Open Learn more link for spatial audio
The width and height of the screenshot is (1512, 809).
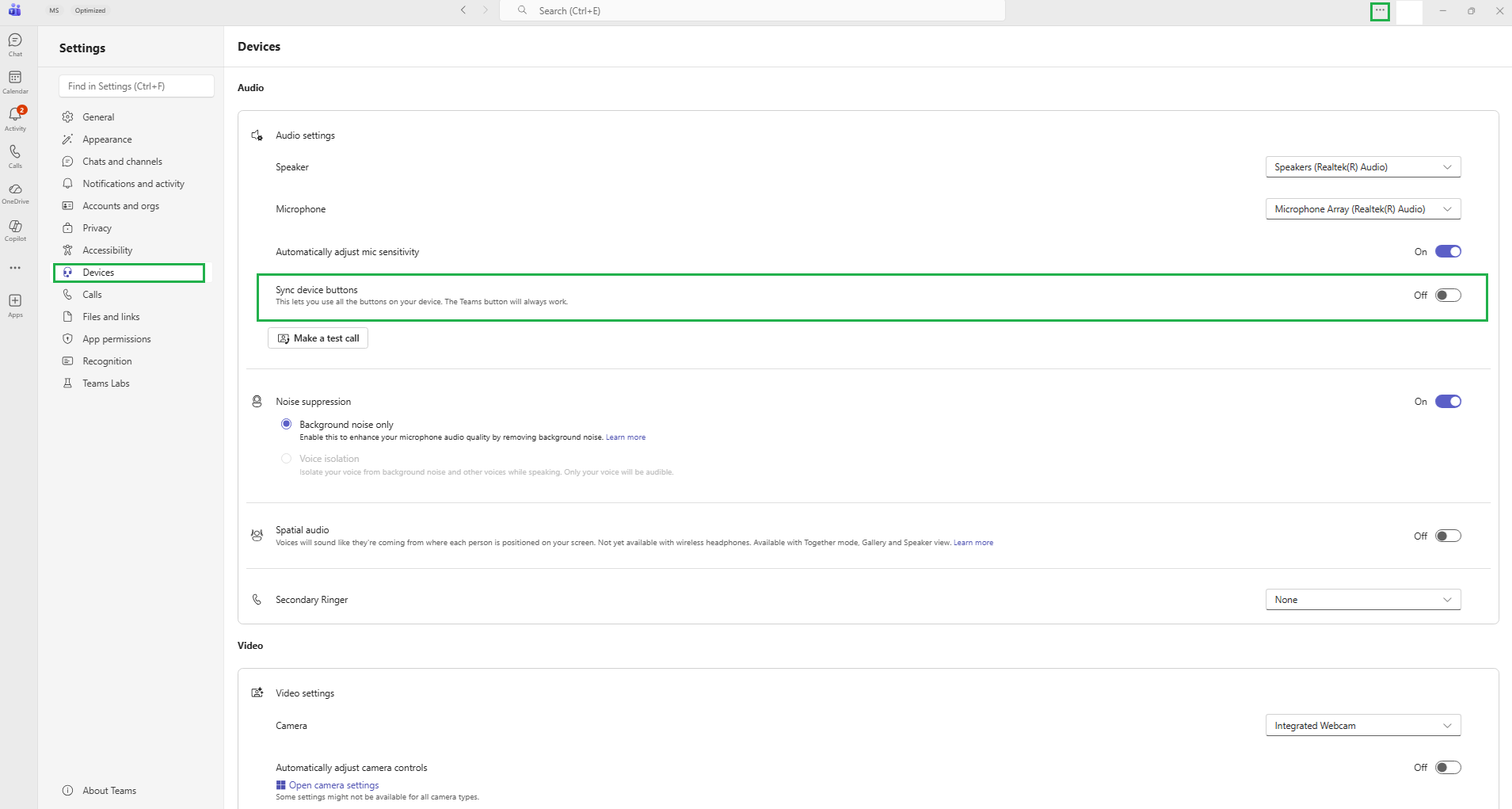(973, 543)
